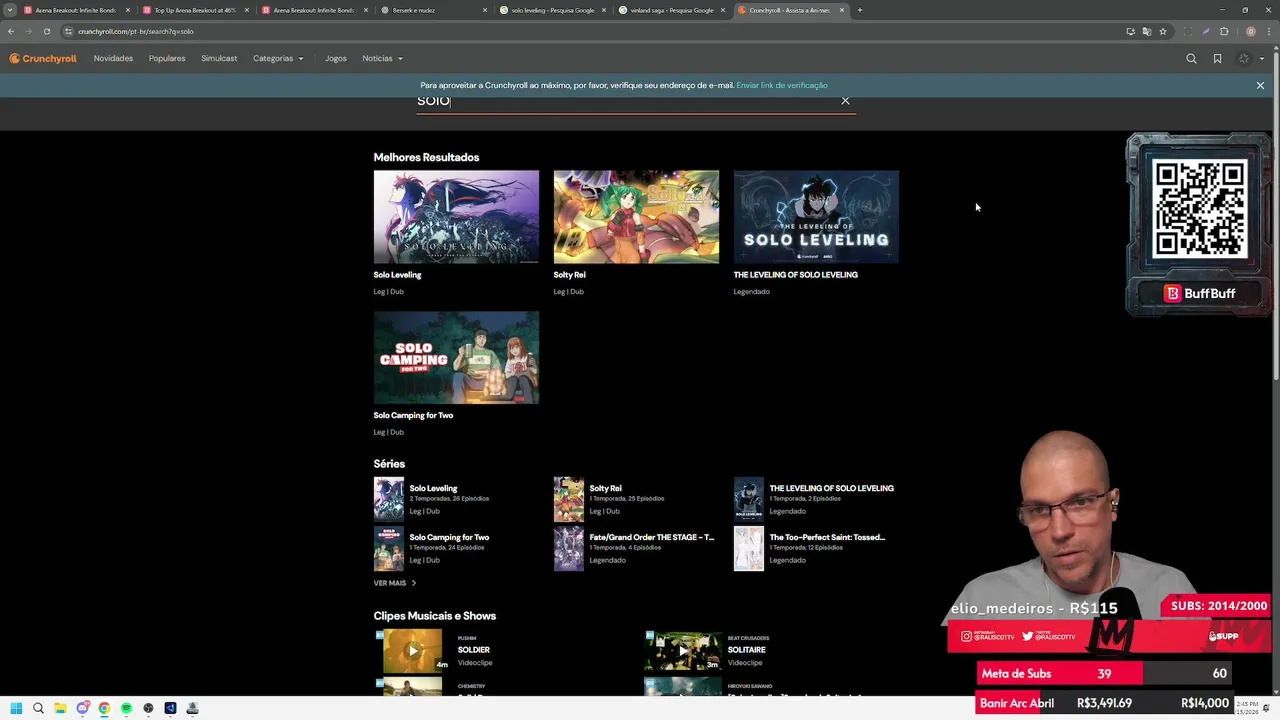Image resolution: width=1280 pixels, height=720 pixels.
Task: Open Solo Camping for Two title link
Action: point(413,416)
